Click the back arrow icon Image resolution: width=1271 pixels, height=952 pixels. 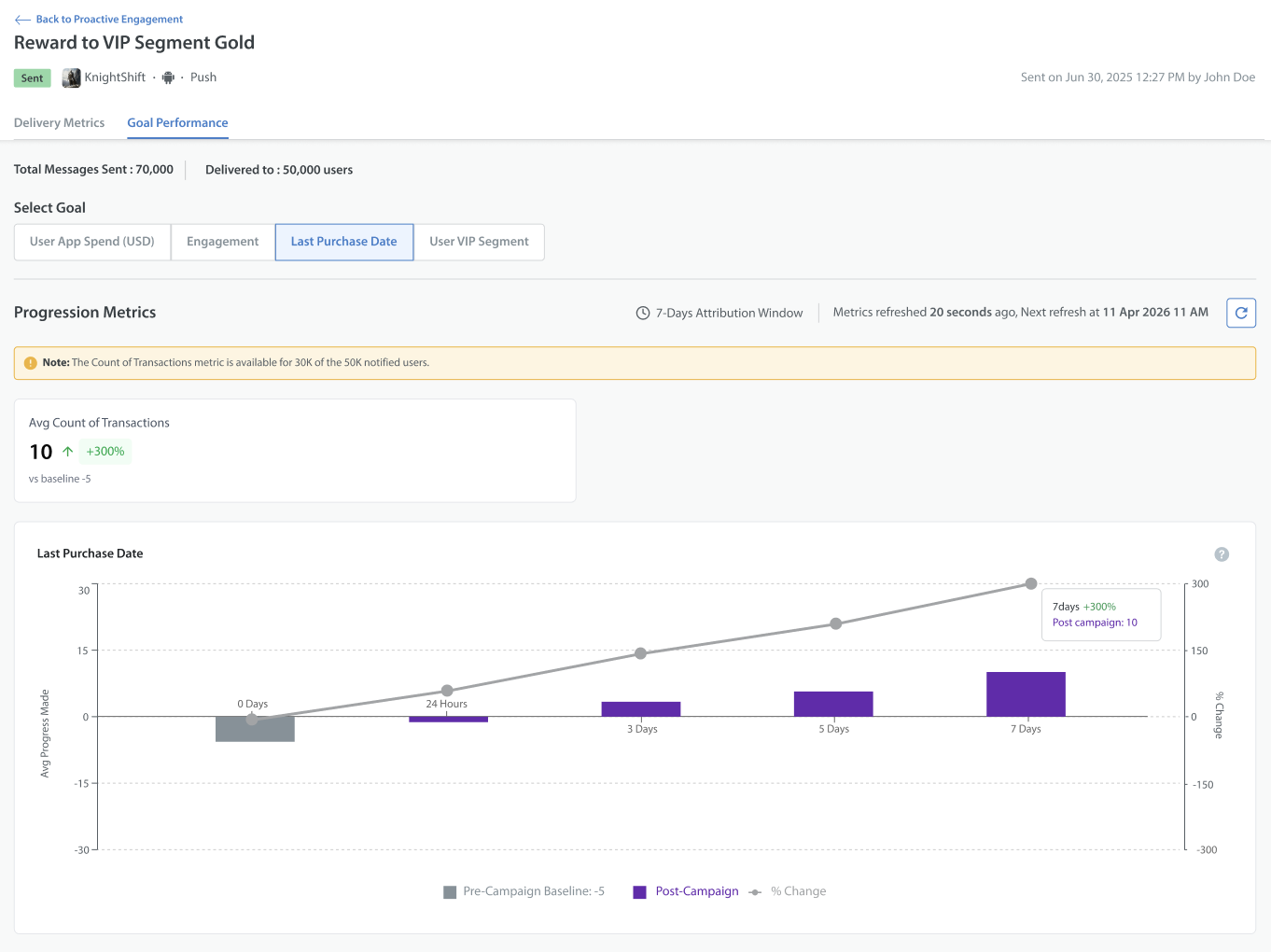pos(22,20)
